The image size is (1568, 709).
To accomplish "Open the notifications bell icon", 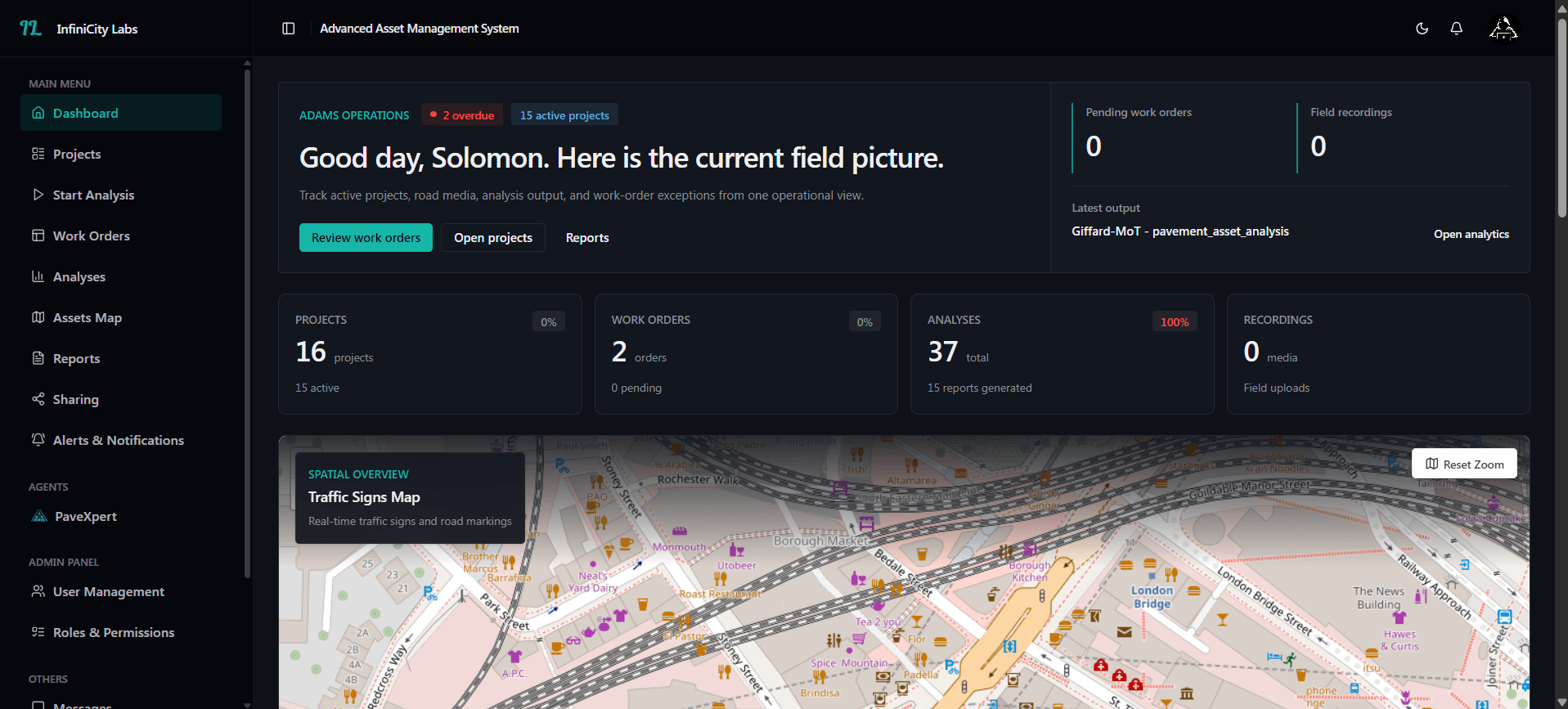I will click(1457, 29).
